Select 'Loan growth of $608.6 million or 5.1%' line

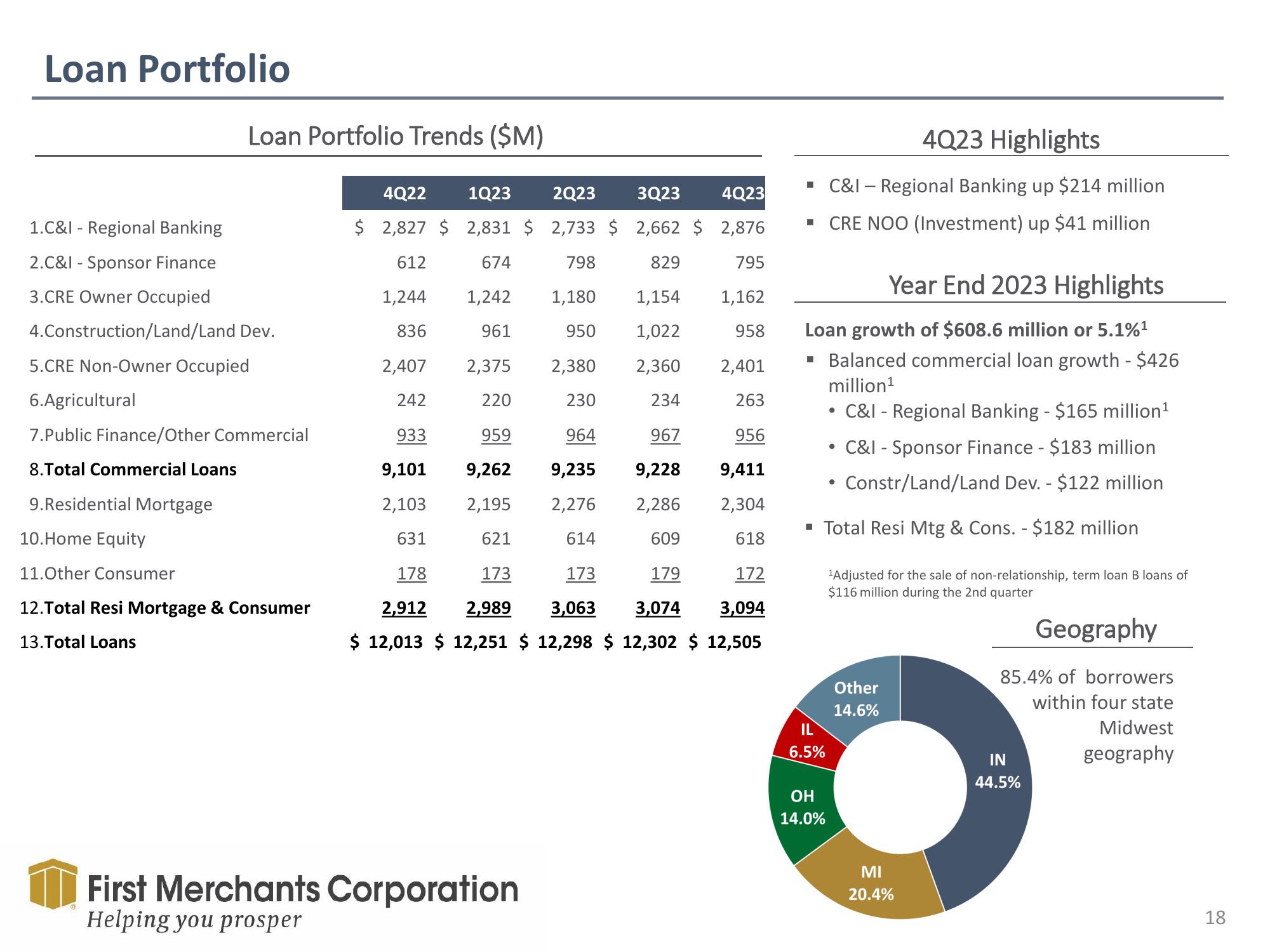coord(976,330)
